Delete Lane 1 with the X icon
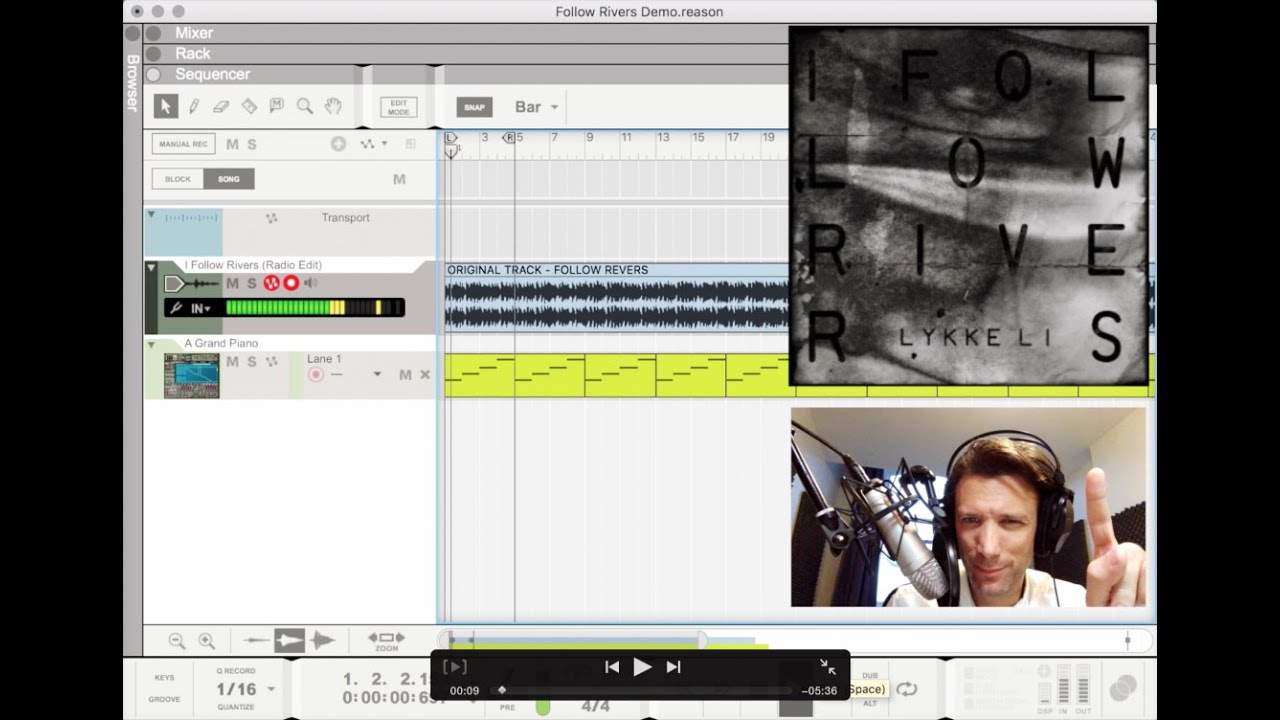Screen dimensions: 1280x720 (425, 375)
